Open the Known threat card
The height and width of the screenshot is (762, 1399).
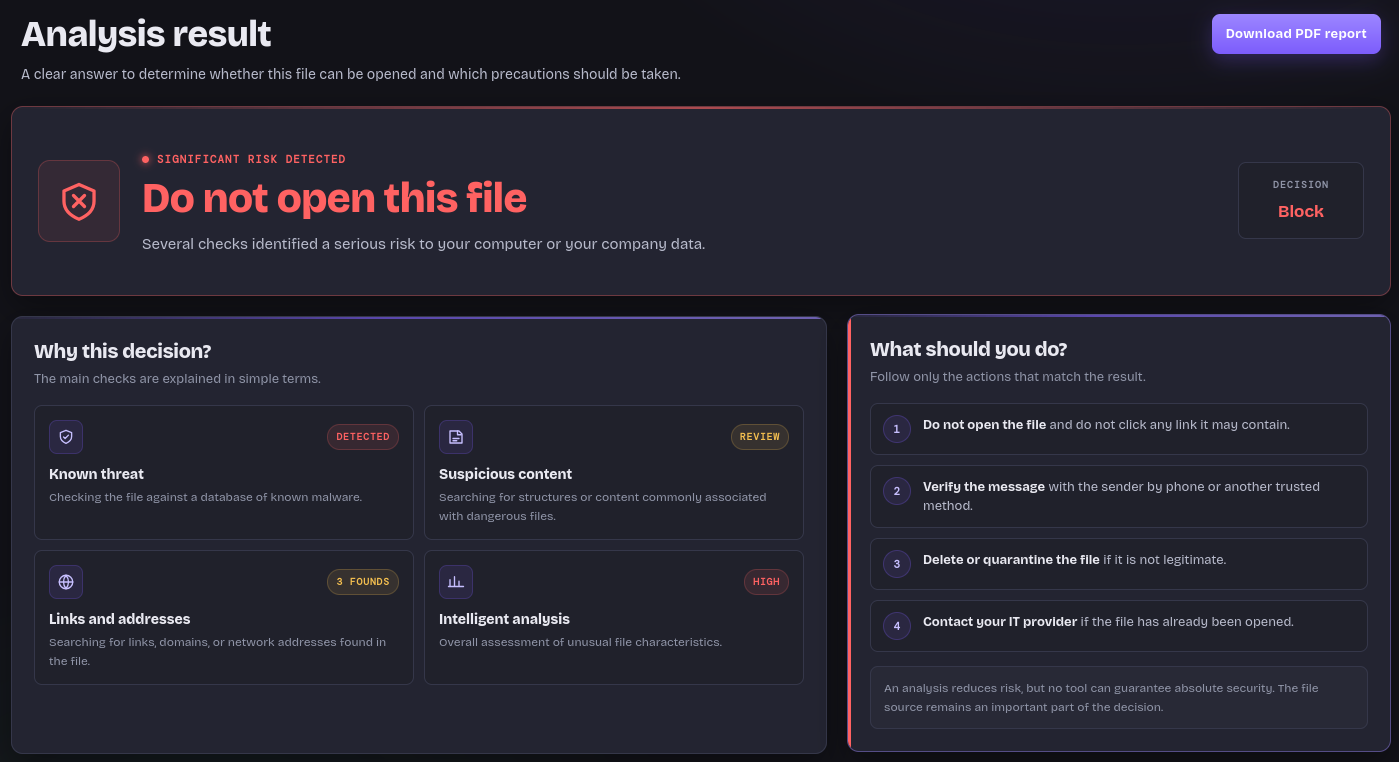click(224, 472)
